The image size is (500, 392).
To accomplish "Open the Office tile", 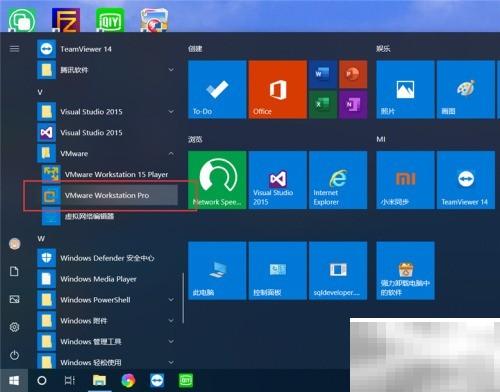I will (x=278, y=89).
